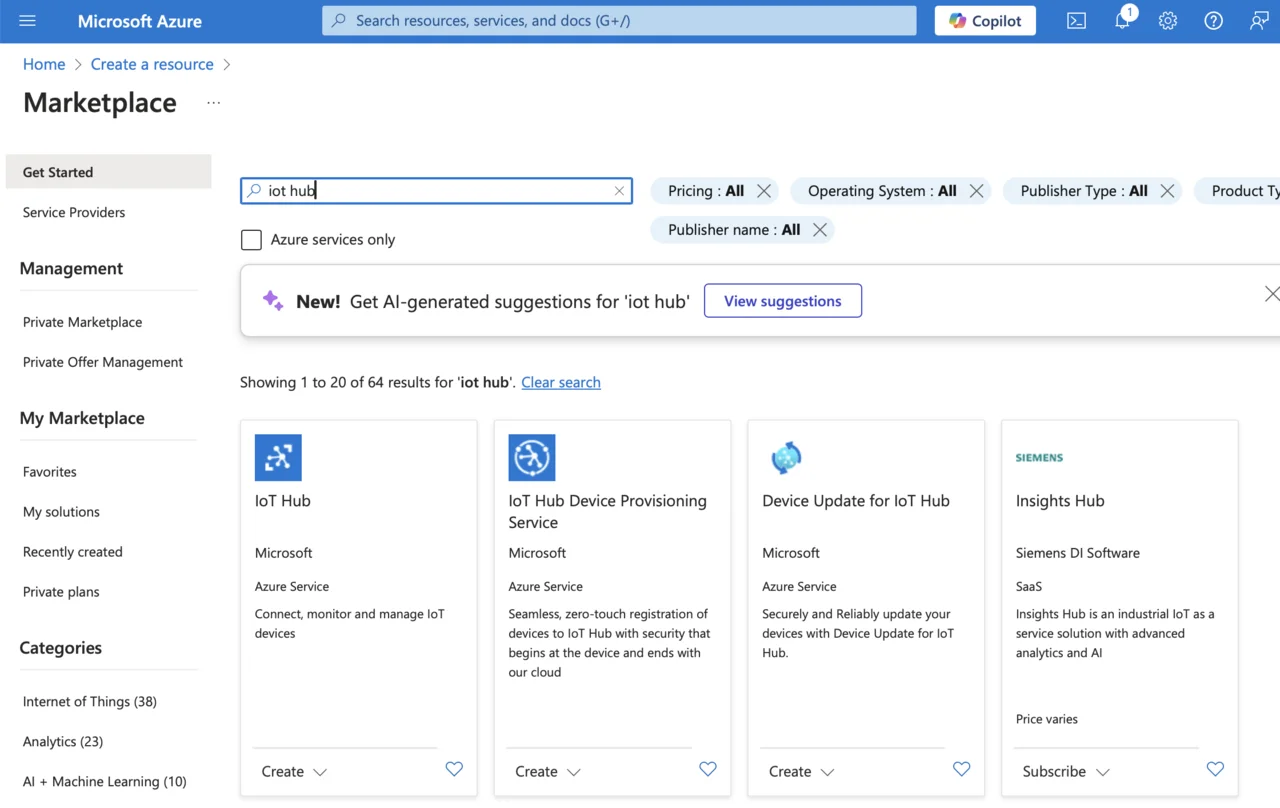This screenshot has width=1280, height=808.
Task: Open the portal settings gear
Action: point(1168,21)
